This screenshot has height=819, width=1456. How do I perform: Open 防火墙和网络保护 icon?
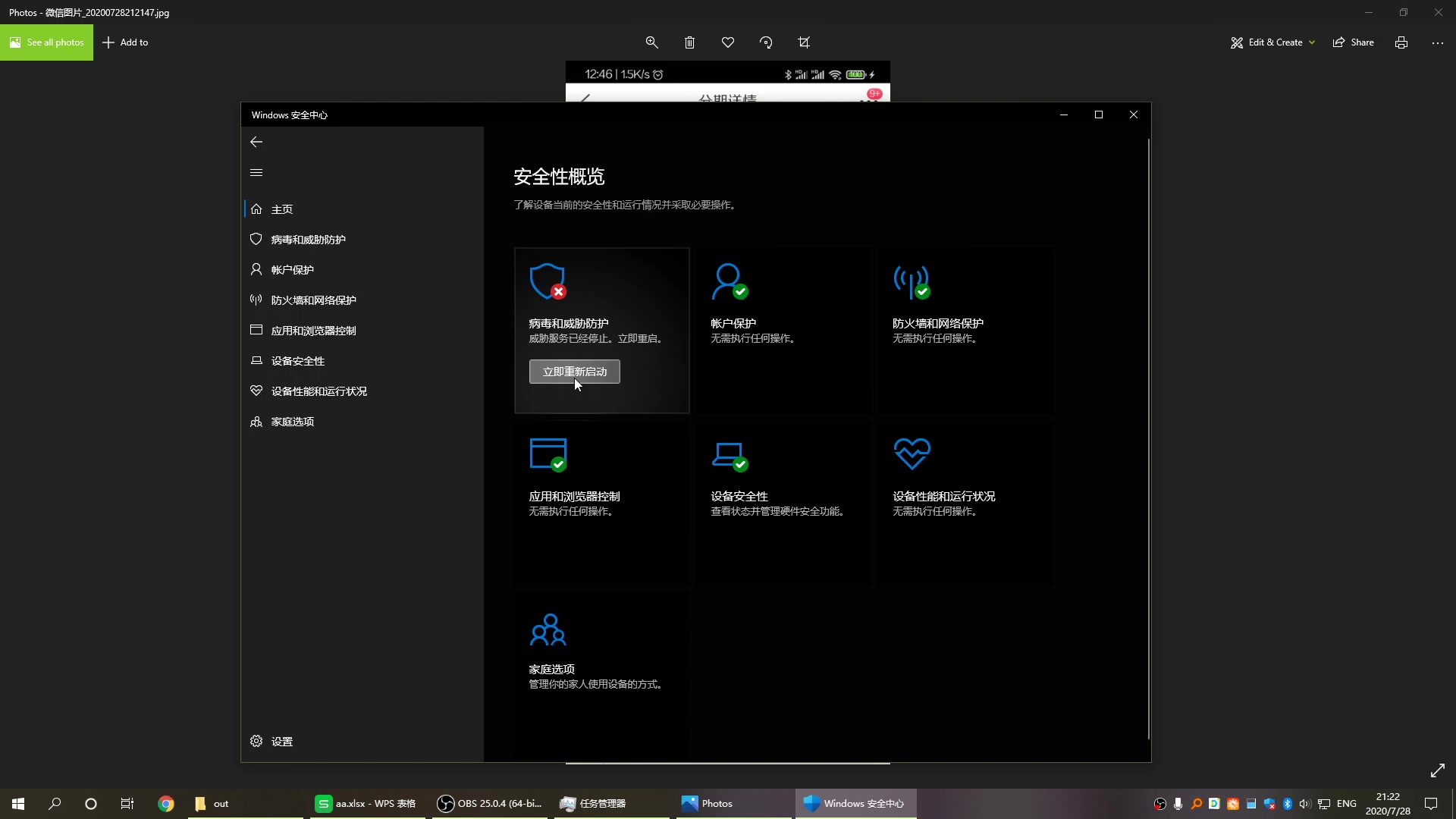[909, 280]
